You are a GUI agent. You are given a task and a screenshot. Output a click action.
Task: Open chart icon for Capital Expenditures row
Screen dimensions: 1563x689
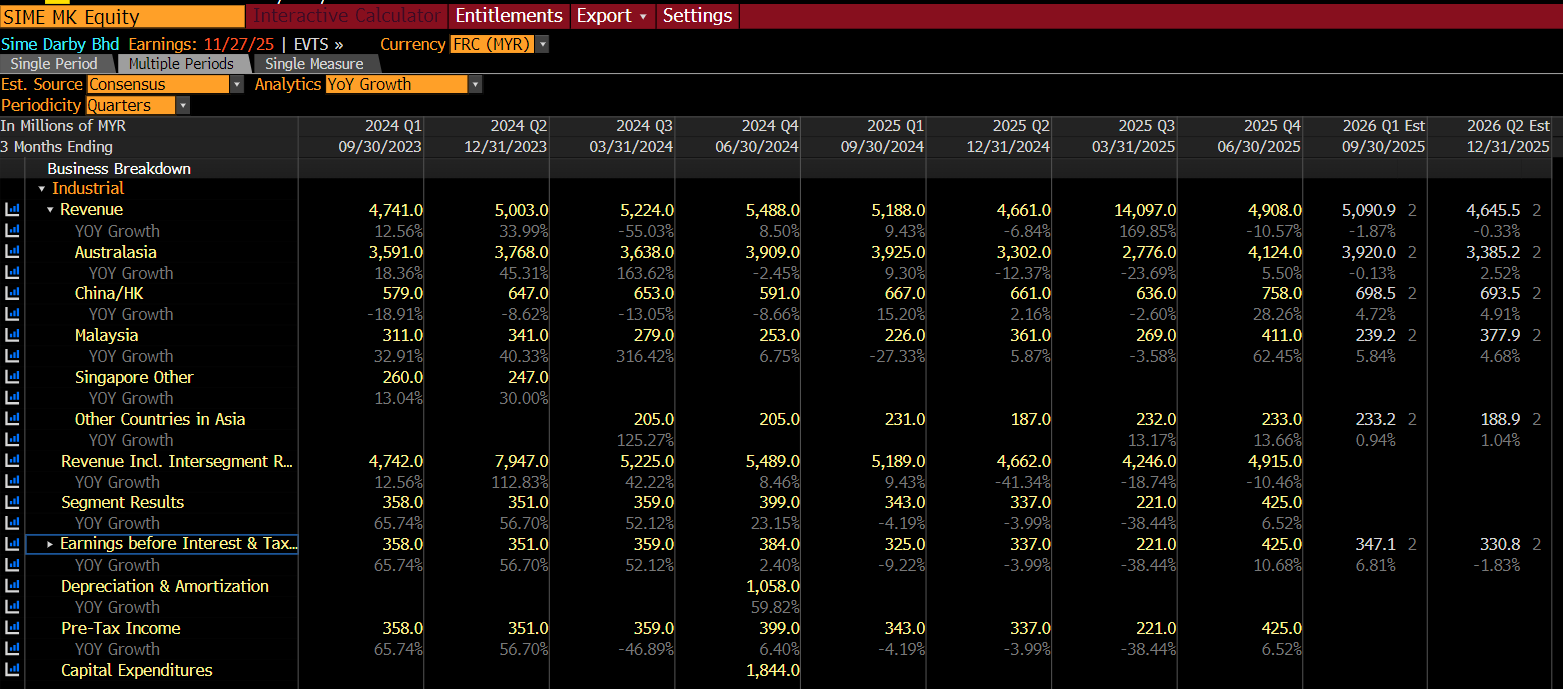coord(12,670)
